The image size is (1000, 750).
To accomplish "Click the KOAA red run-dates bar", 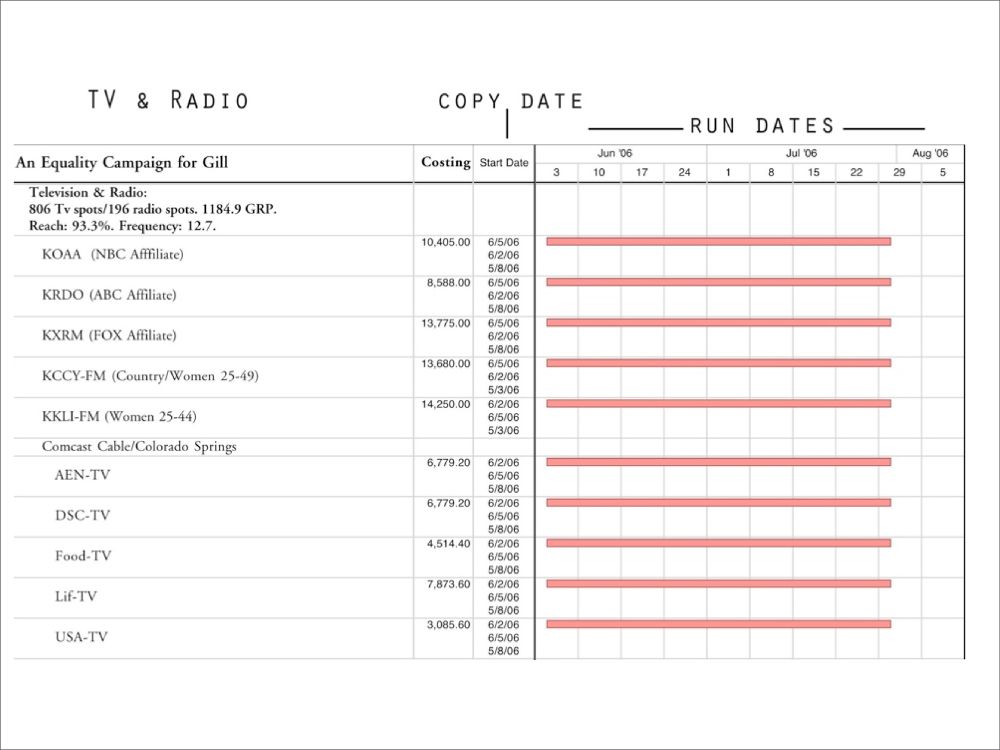I will coord(719,242).
